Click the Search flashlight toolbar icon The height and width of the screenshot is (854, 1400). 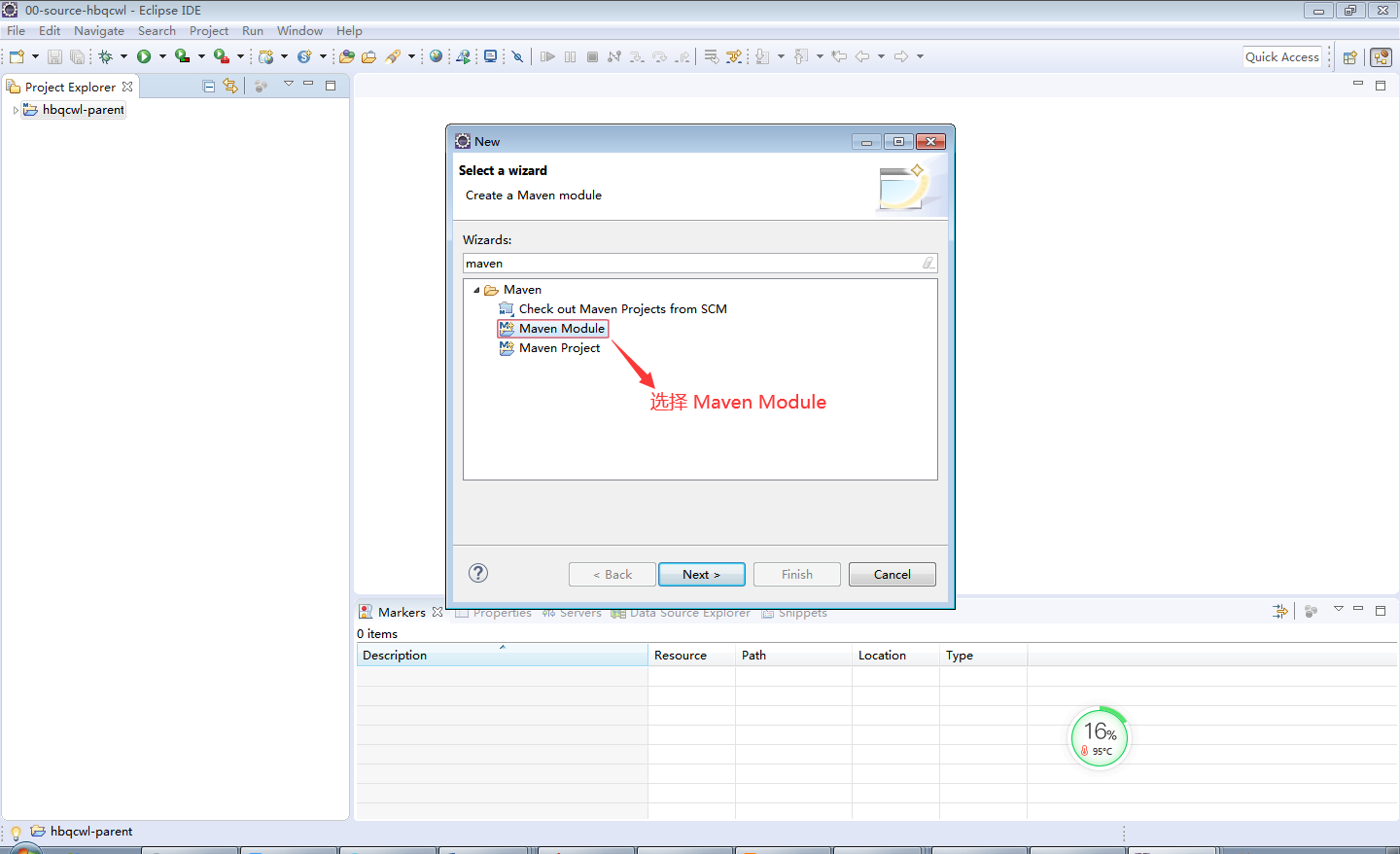393,56
